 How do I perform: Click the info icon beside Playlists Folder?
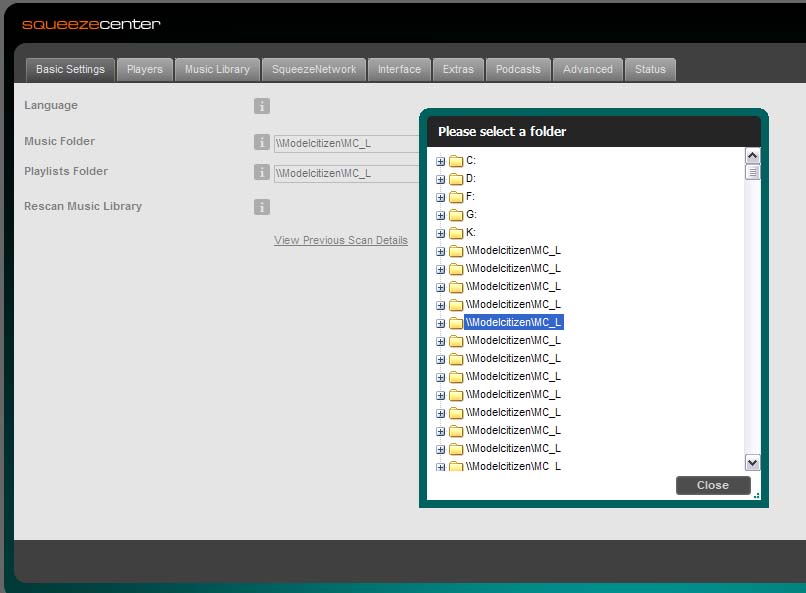(x=262, y=172)
